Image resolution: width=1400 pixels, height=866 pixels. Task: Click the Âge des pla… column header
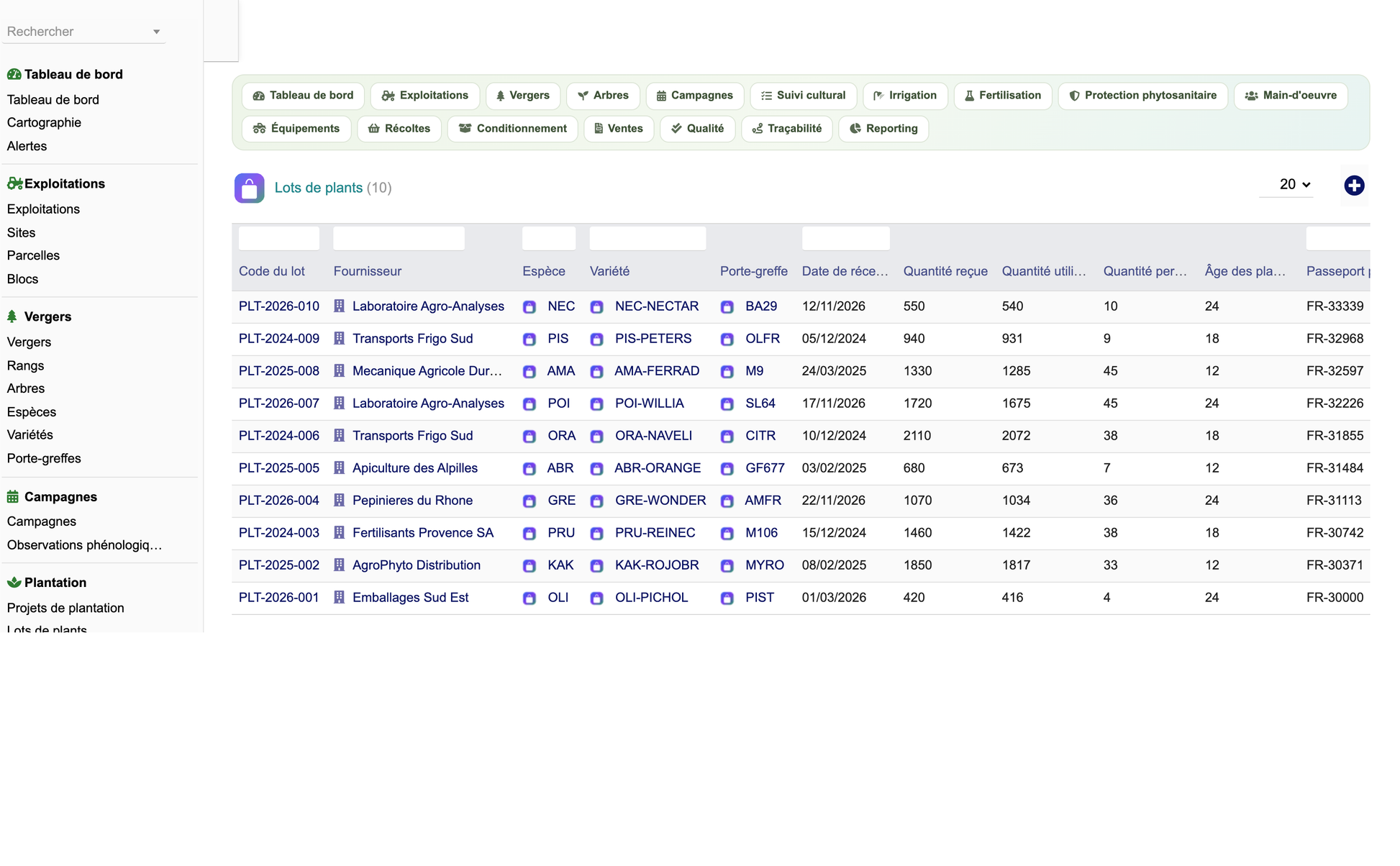[x=1245, y=272]
